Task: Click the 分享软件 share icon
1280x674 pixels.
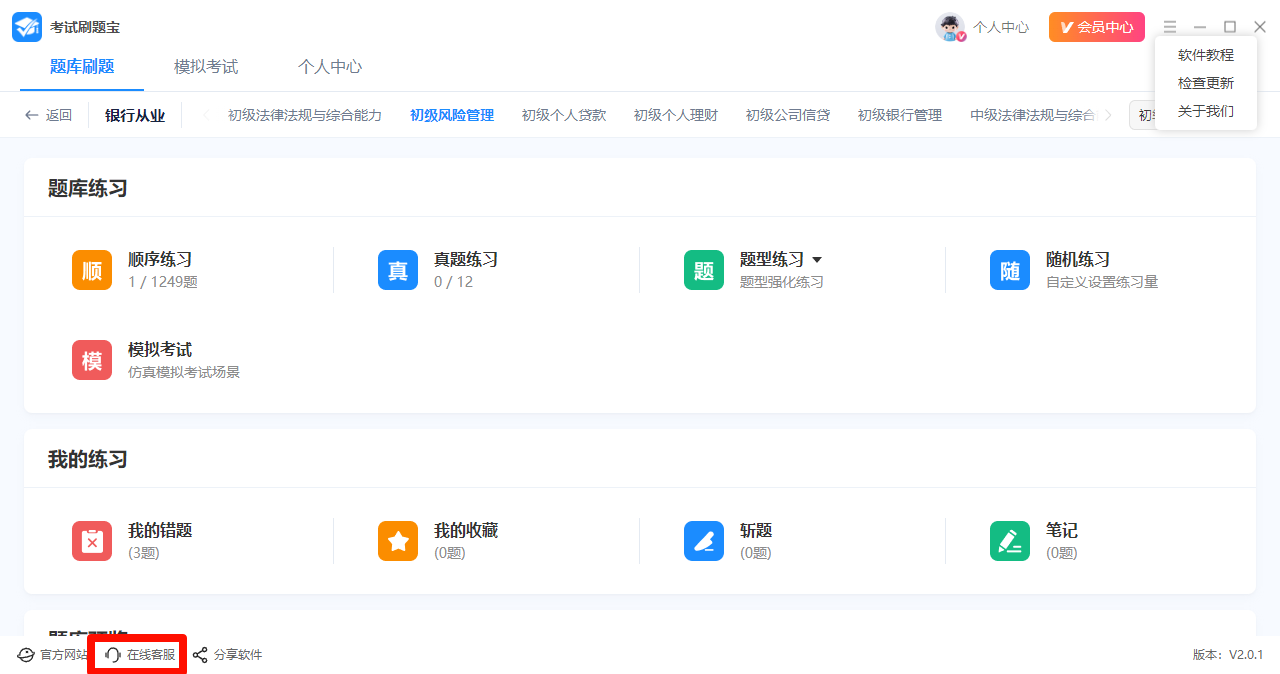Action: click(200, 655)
